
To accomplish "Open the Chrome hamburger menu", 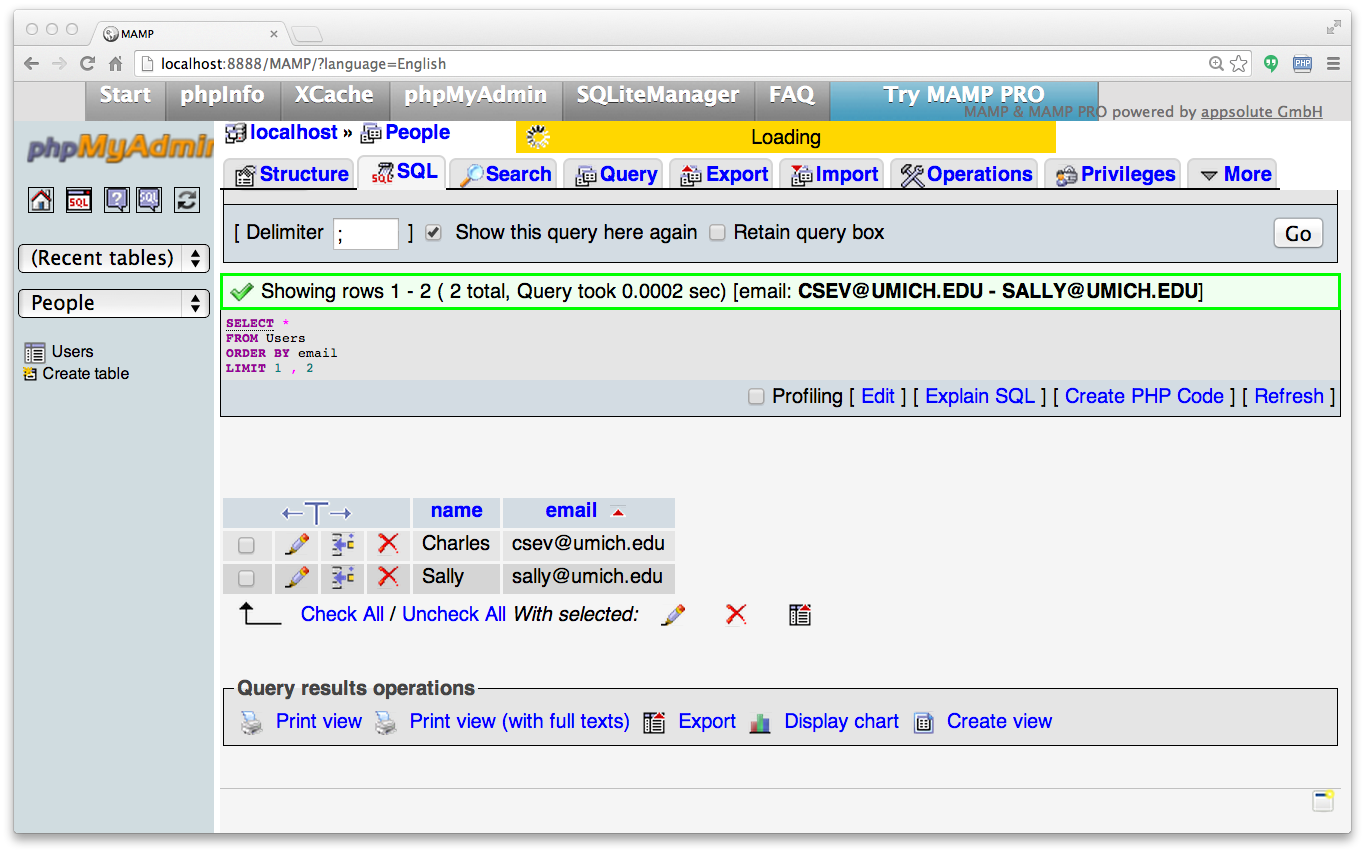I will click(x=1333, y=63).
